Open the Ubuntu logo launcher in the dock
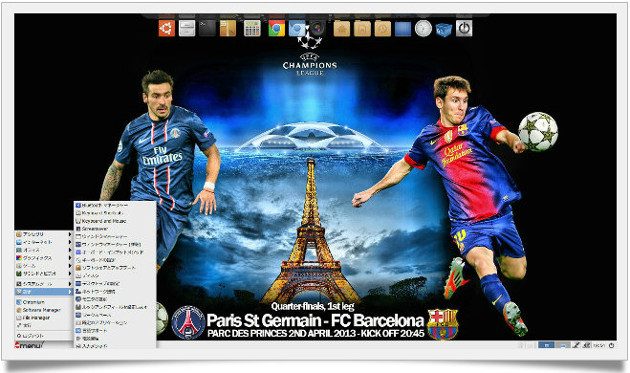This screenshot has width=630, height=373. click(167, 29)
